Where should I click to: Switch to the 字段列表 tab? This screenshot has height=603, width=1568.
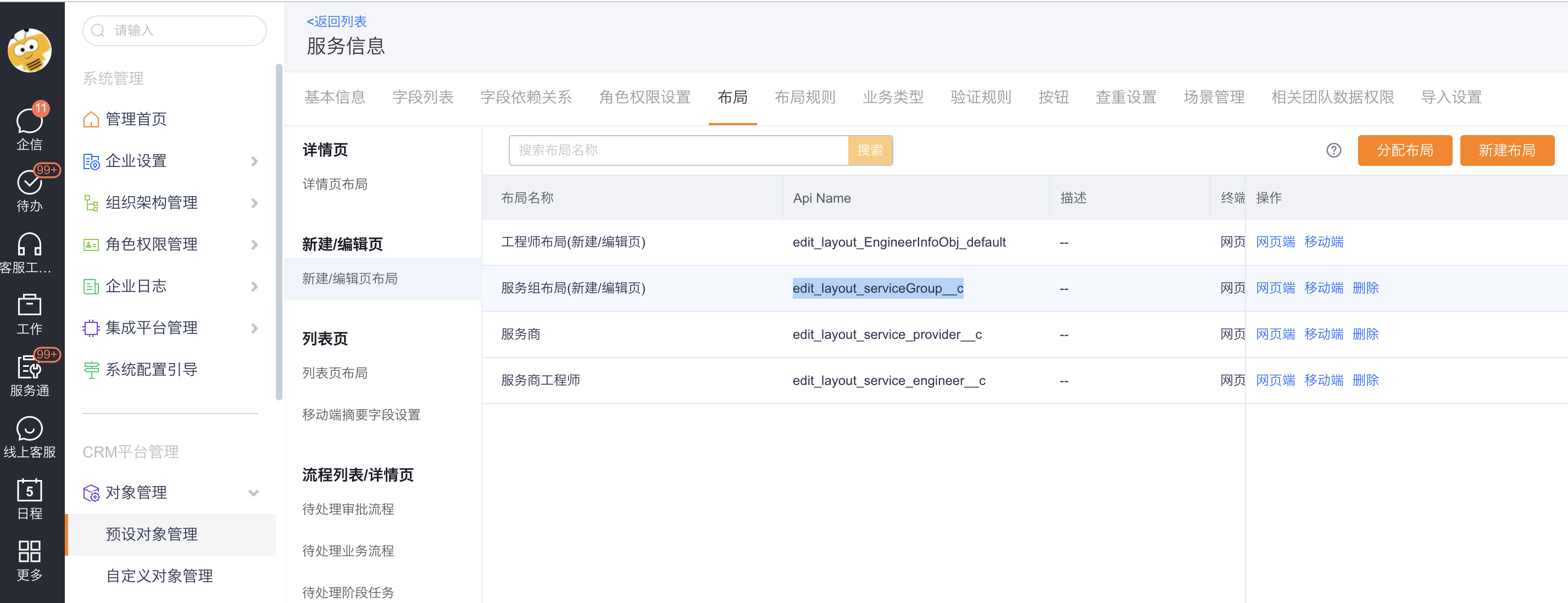click(x=423, y=97)
